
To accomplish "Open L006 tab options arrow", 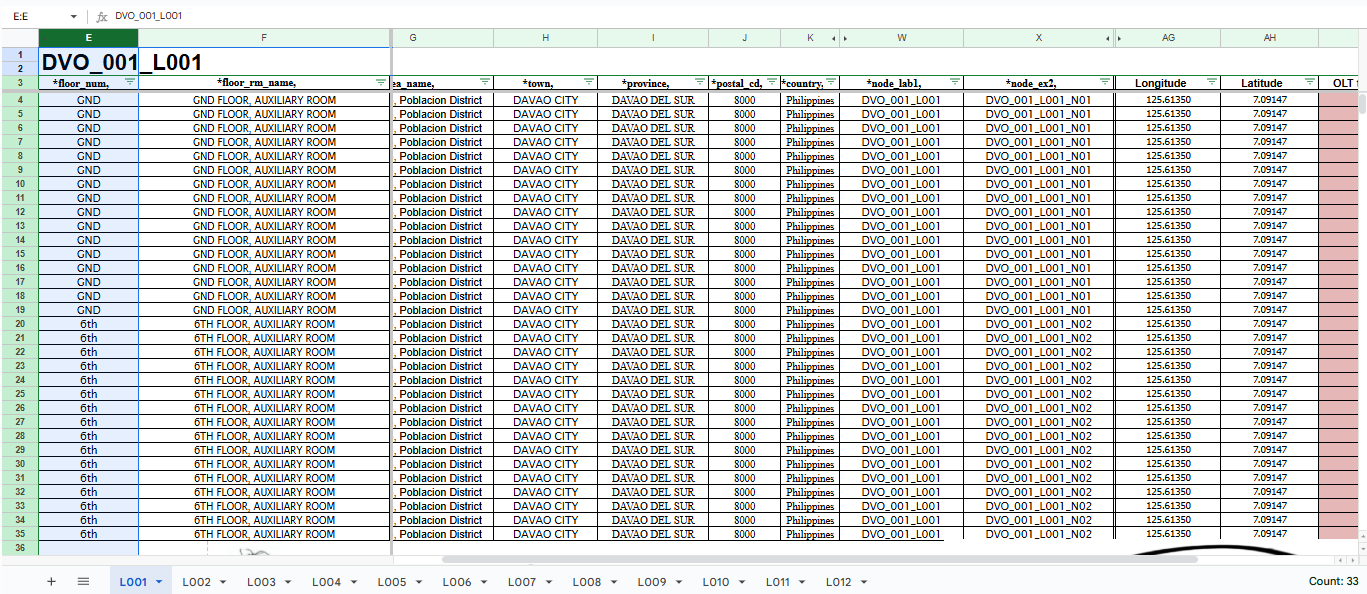I will pyautogui.click(x=482, y=582).
